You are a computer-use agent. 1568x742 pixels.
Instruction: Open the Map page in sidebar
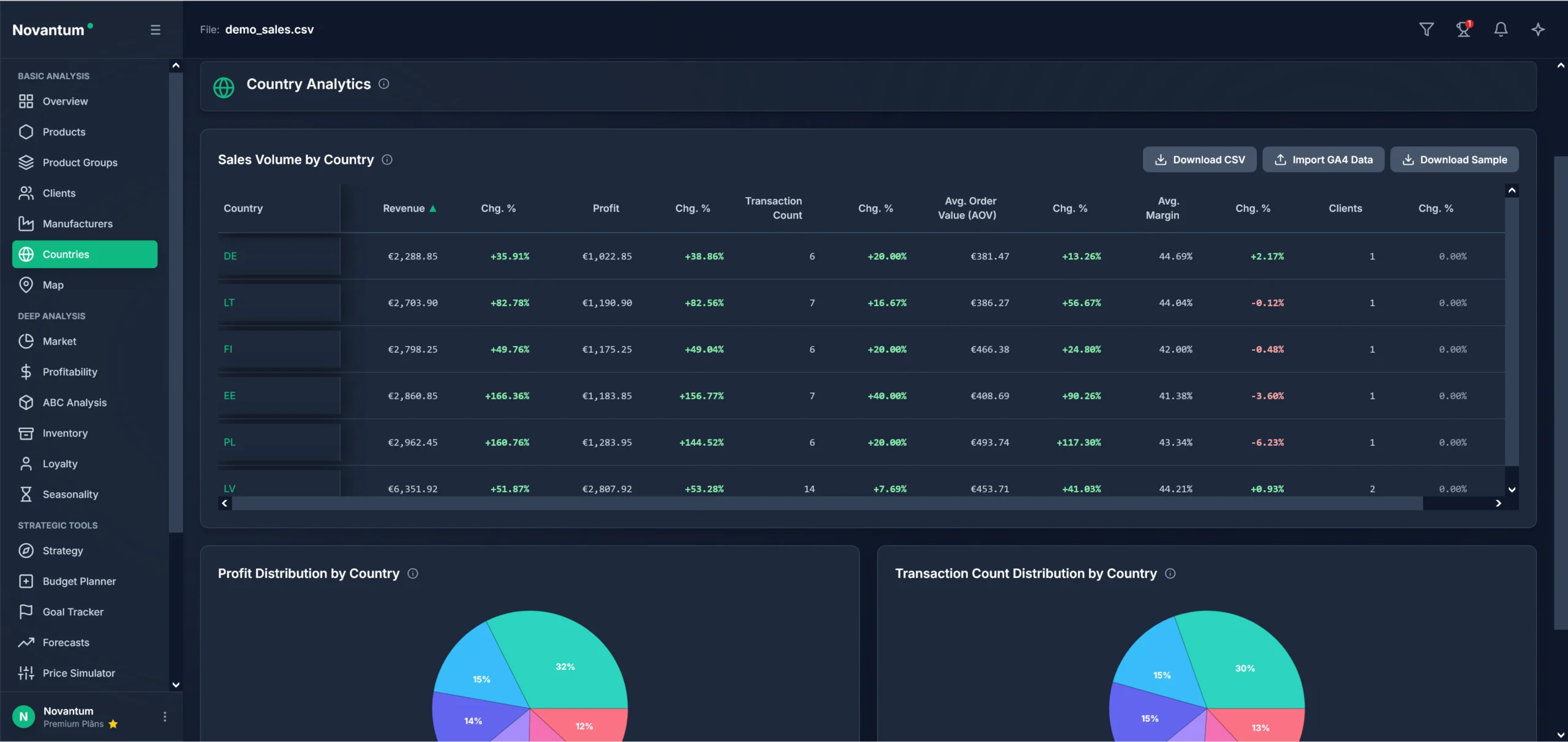coord(53,285)
